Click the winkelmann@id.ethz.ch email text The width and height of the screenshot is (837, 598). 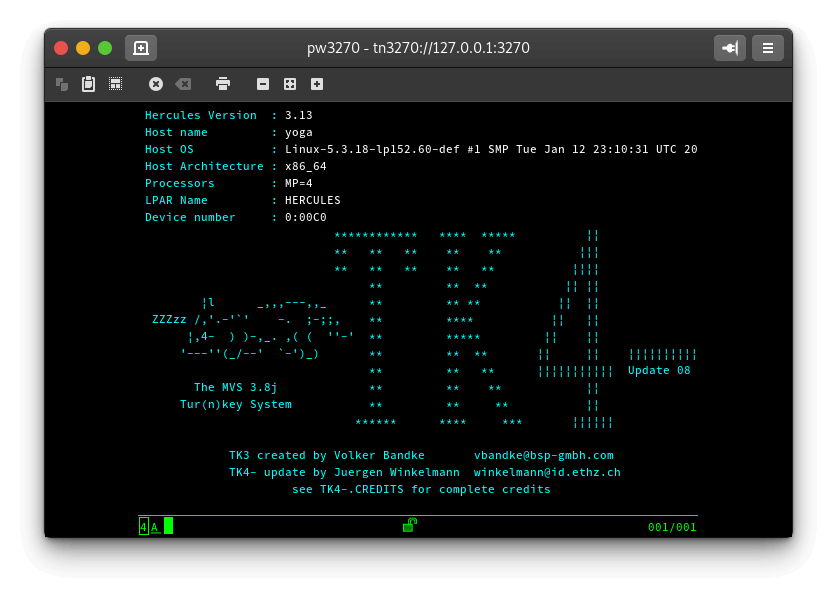(x=546, y=472)
